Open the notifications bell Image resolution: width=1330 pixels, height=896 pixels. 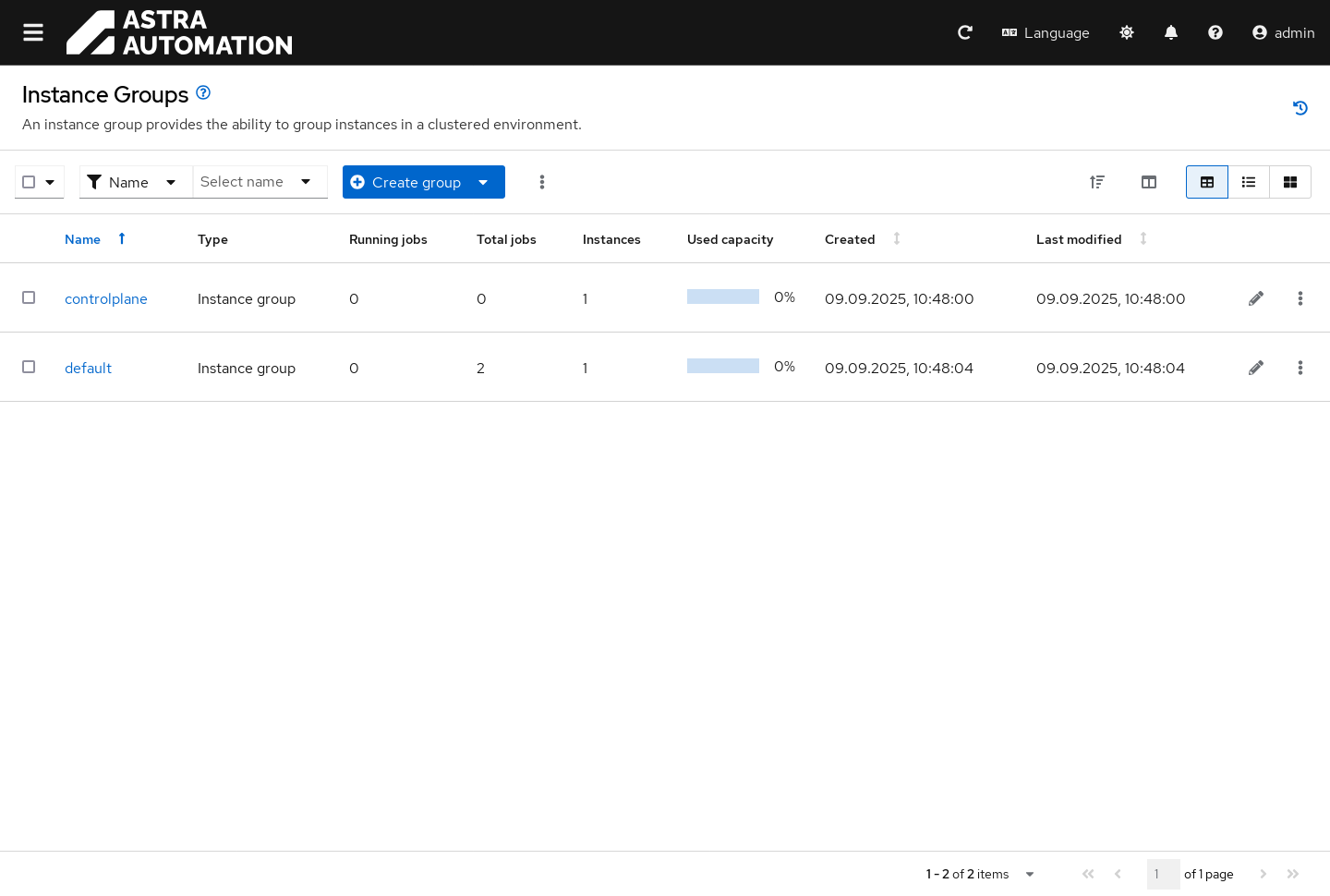point(1171,32)
